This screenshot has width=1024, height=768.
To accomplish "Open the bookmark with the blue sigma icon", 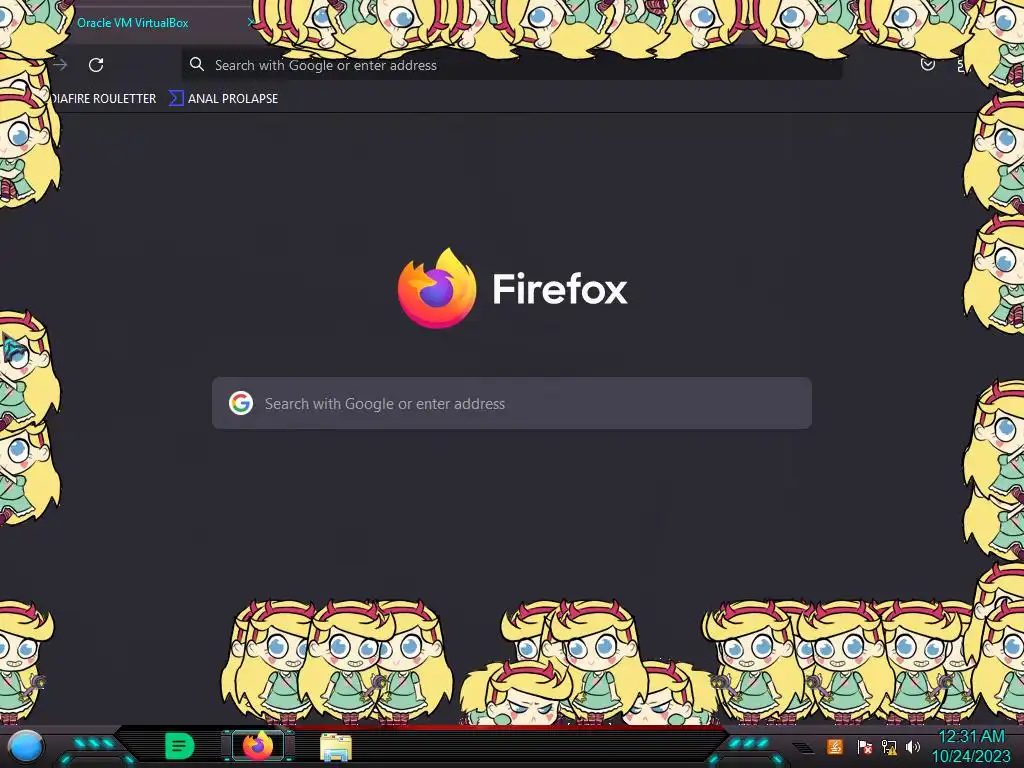I will pyautogui.click(x=224, y=99).
